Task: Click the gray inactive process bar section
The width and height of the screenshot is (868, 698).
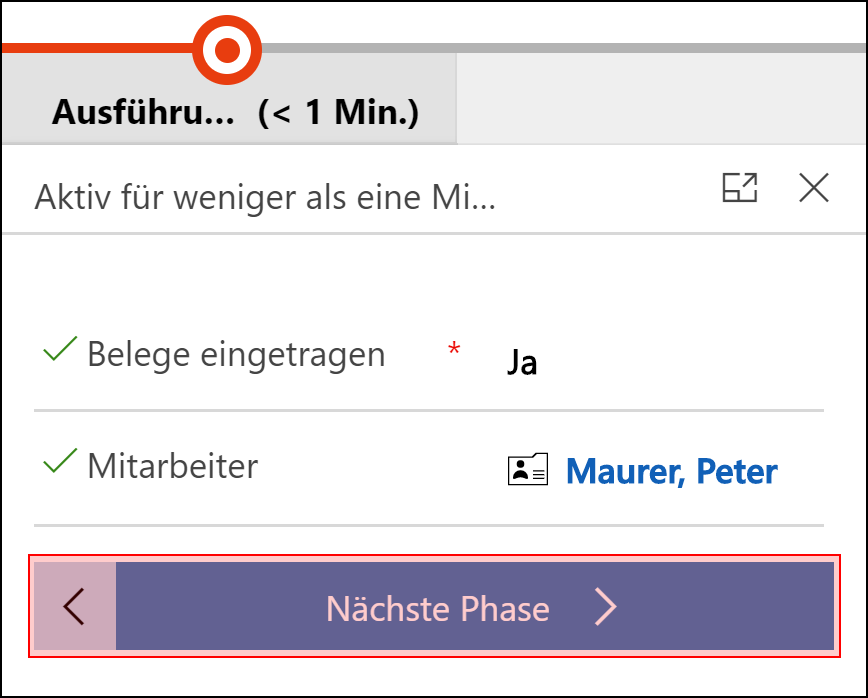Action: [564, 48]
